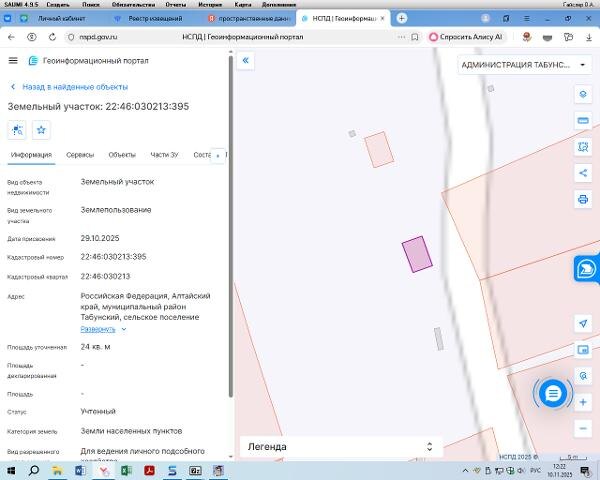Select the status value Учтенный

point(98,411)
